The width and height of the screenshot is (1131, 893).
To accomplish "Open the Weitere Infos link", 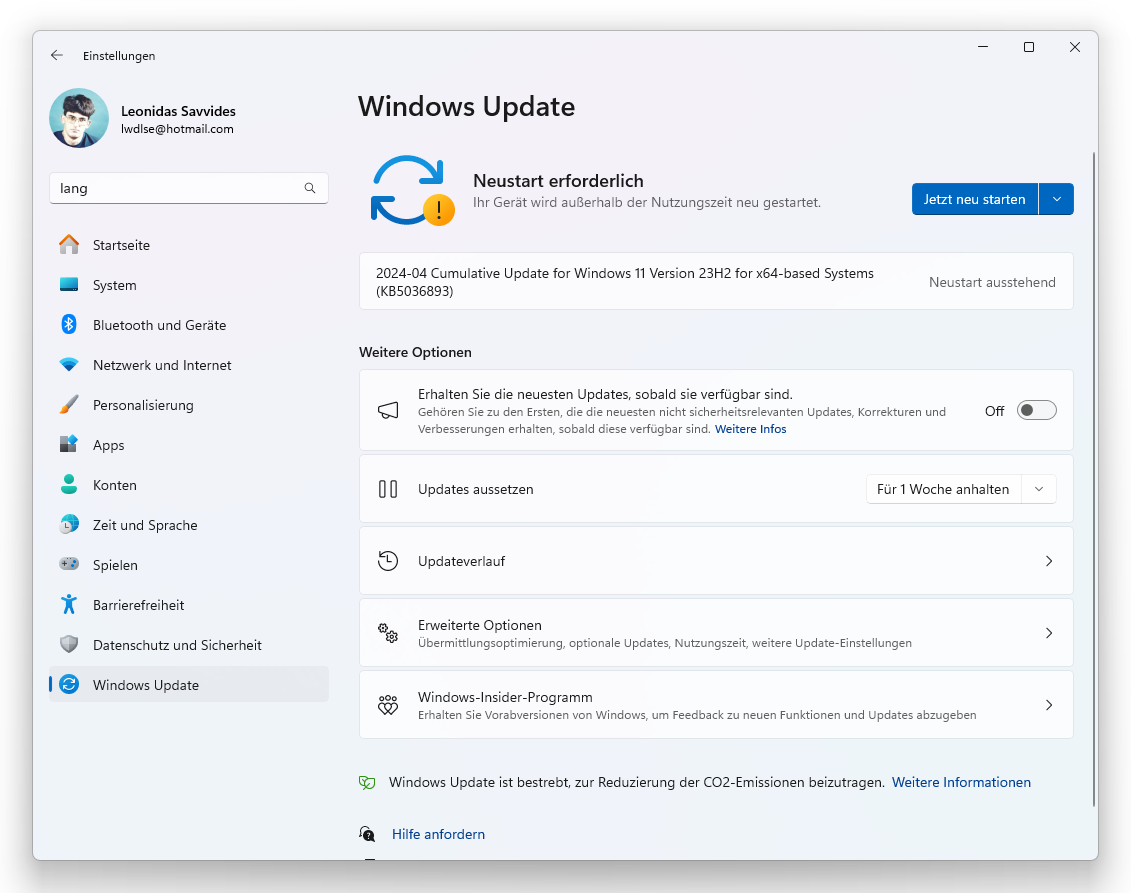I will point(750,429).
